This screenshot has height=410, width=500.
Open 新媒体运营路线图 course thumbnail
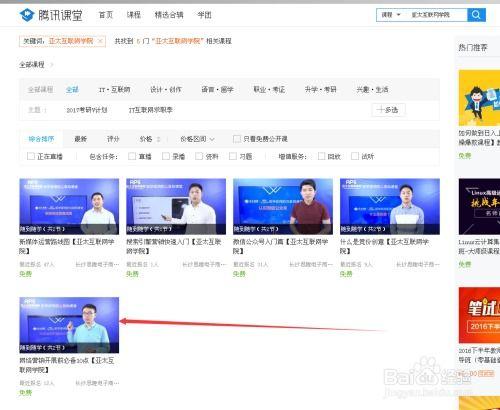pyautogui.click(x=69, y=206)
